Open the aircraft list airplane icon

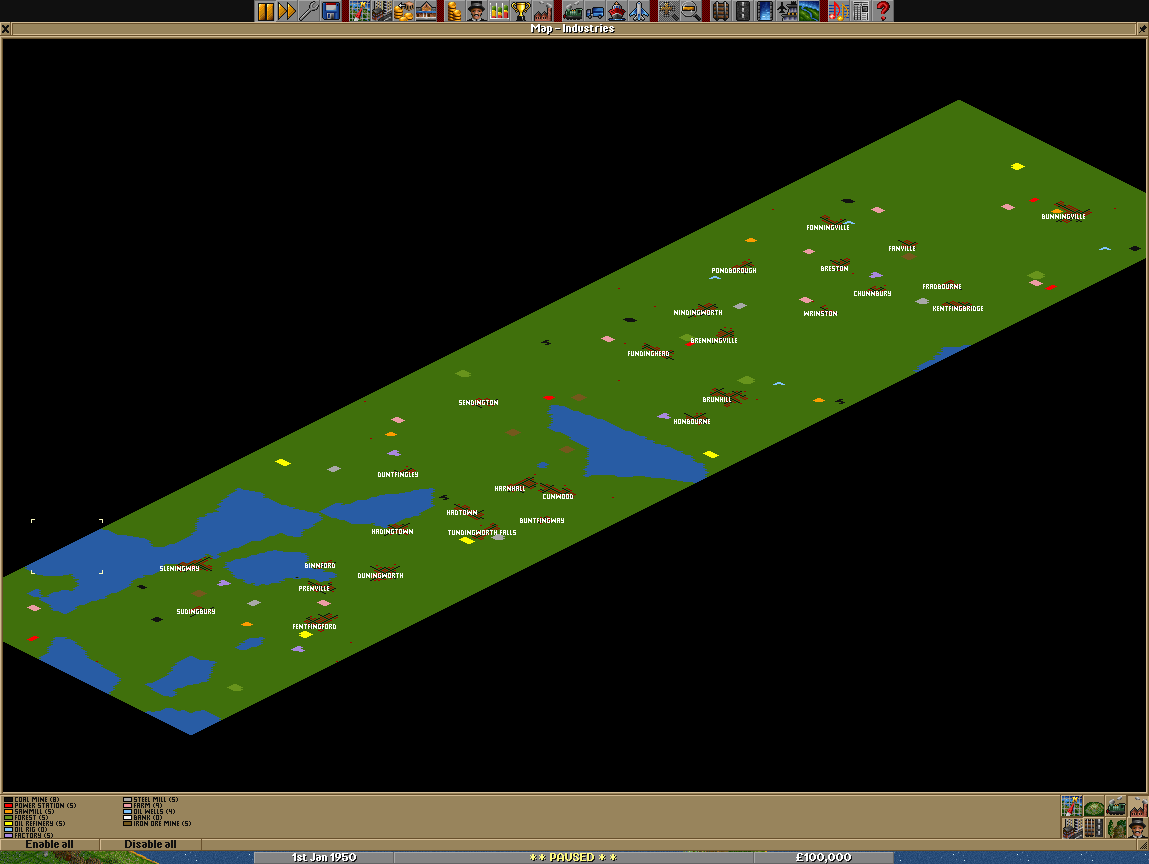(x=639, y=11)
